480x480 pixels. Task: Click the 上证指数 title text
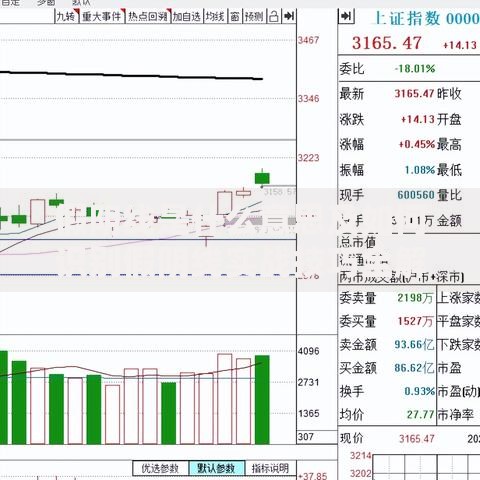pyautogui.click(x=407, y=18)
